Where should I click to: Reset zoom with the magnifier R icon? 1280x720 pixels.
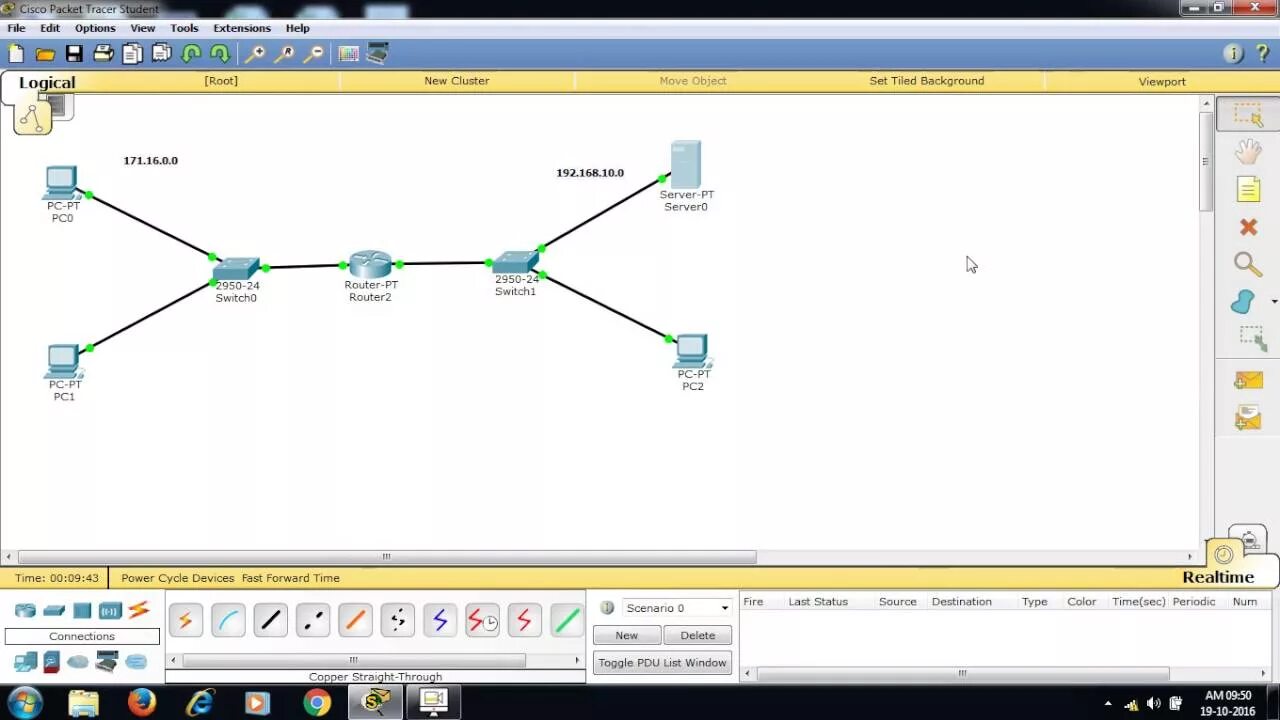tap(285, 54)
